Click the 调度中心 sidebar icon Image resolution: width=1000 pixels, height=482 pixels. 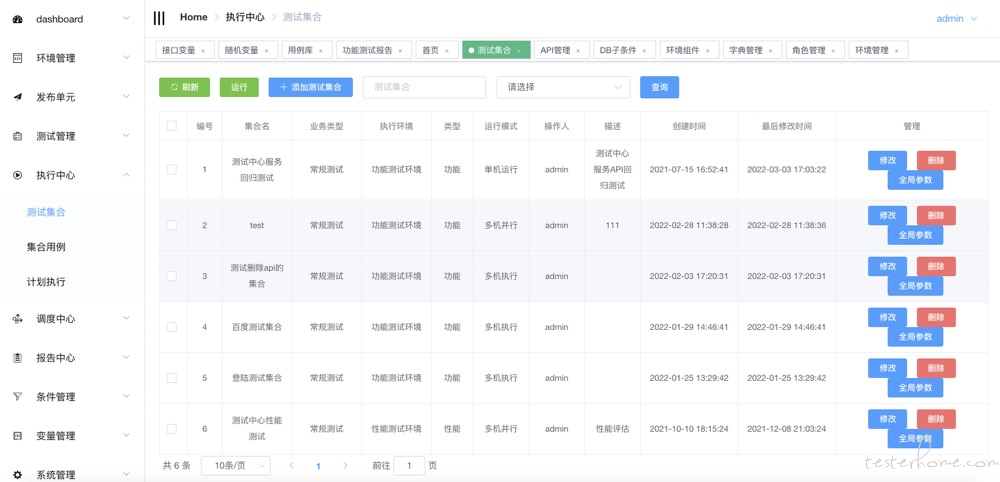(18, 319)
